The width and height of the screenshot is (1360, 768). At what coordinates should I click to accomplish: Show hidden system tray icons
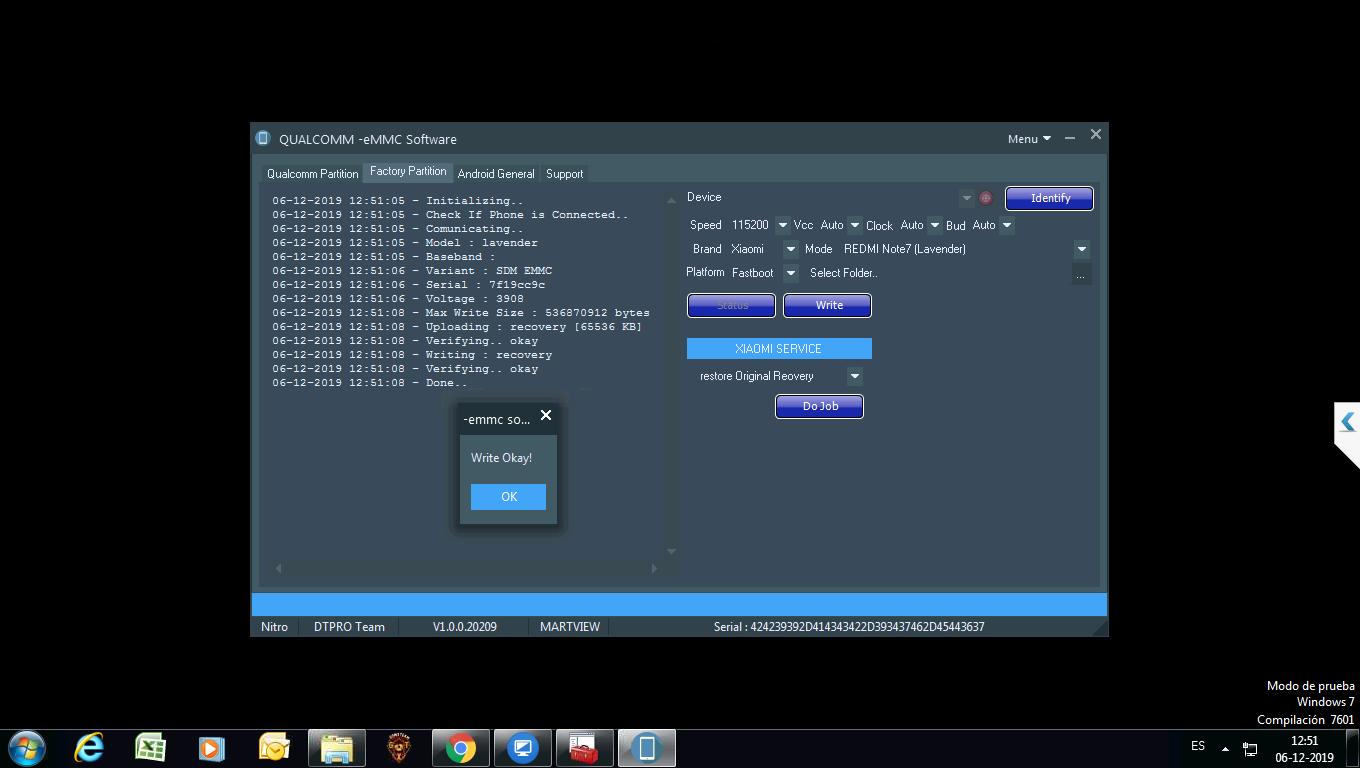(x=1225, y=748)
